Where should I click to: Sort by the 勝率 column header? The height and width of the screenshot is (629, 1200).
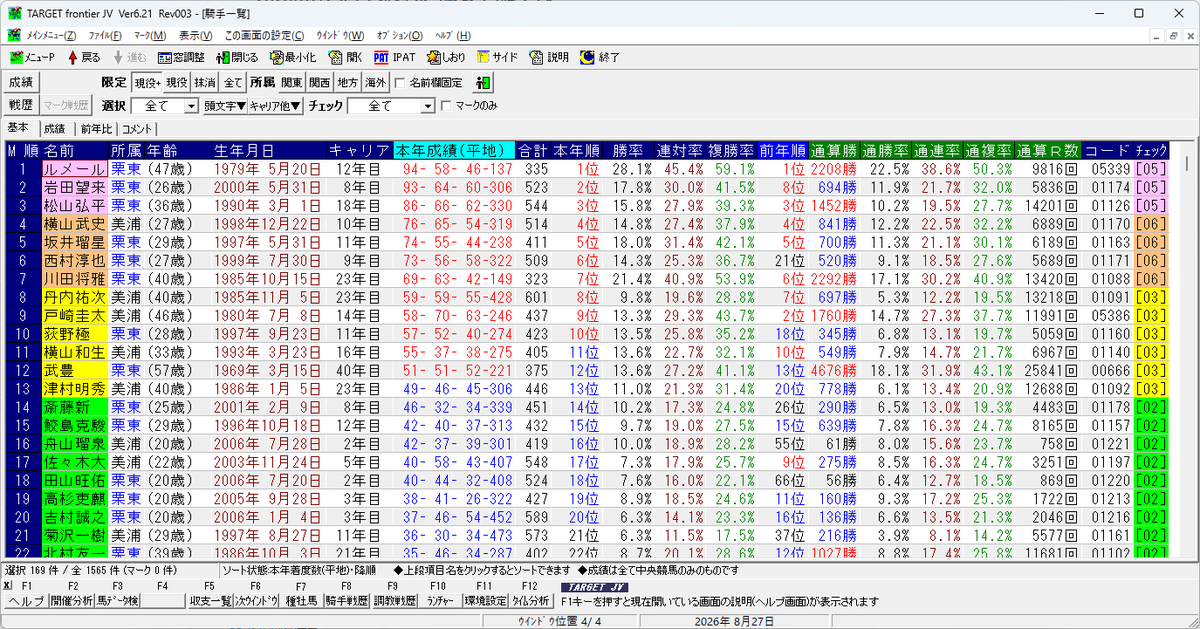[628, 151]
